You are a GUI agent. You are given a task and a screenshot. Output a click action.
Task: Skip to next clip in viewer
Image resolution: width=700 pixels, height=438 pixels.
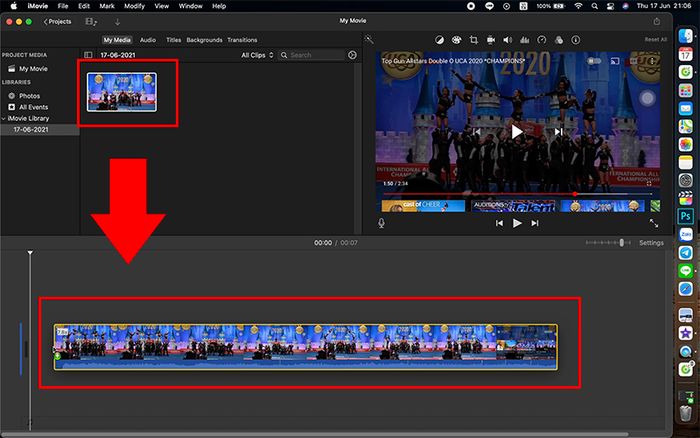coord(535,223)
